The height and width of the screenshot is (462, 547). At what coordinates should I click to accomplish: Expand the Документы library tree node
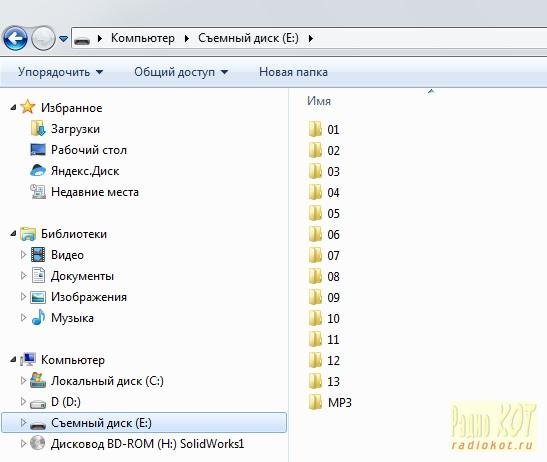pos(23,276)
